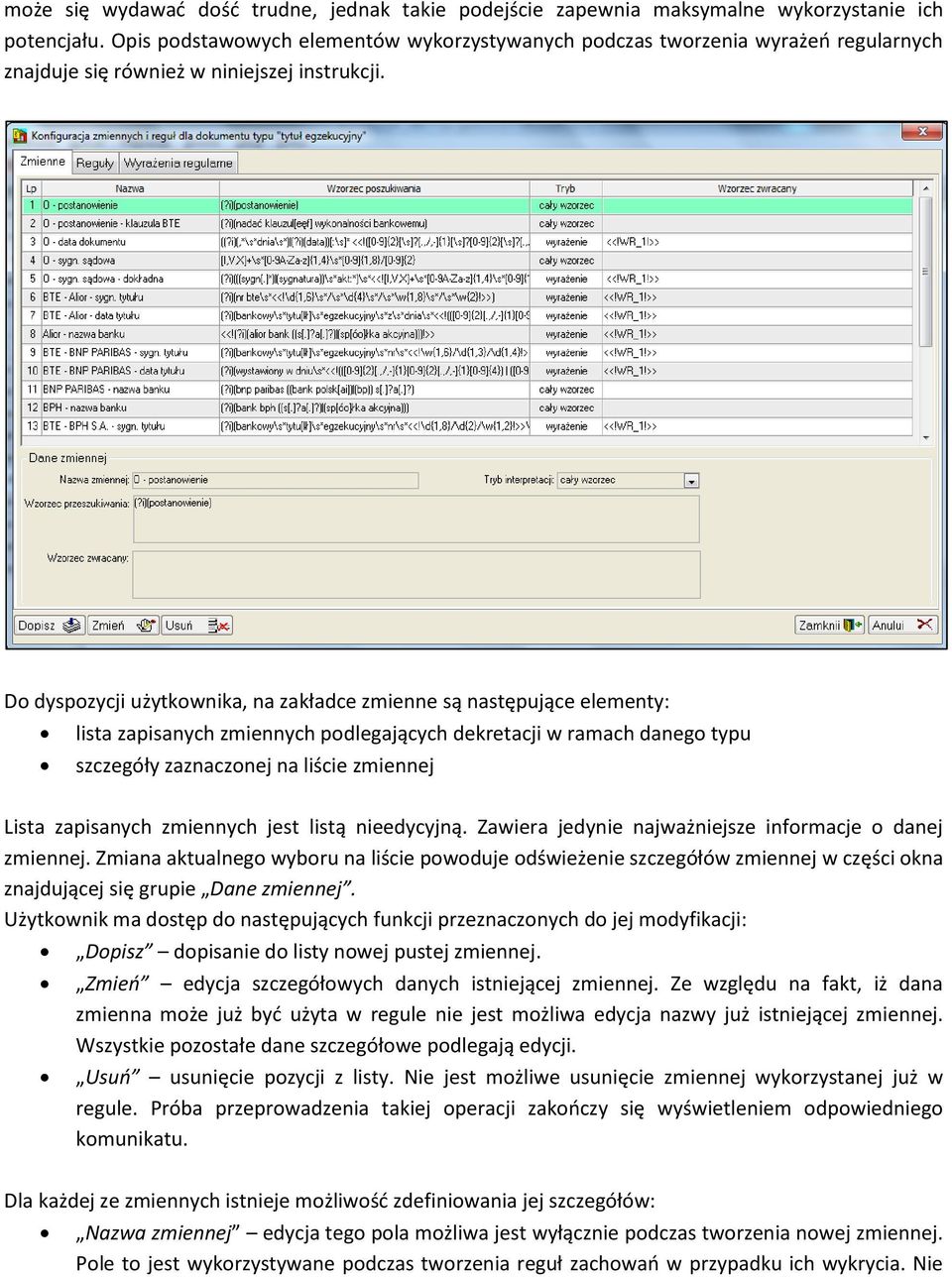The image size is (952, 1277).
Task: Click the Zamknij button
Action: (x=830, y=626)
